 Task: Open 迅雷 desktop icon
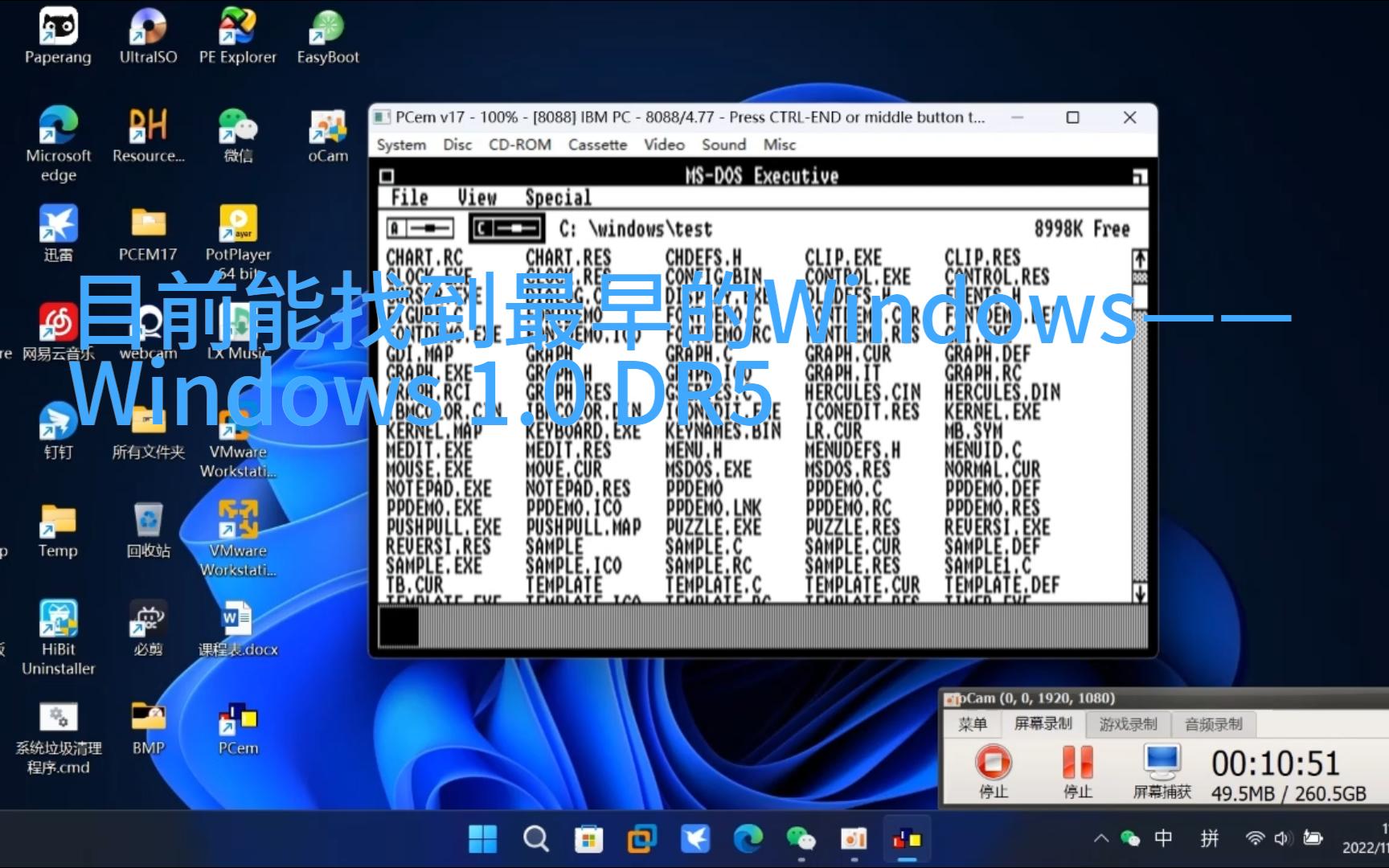pos(58,234)
